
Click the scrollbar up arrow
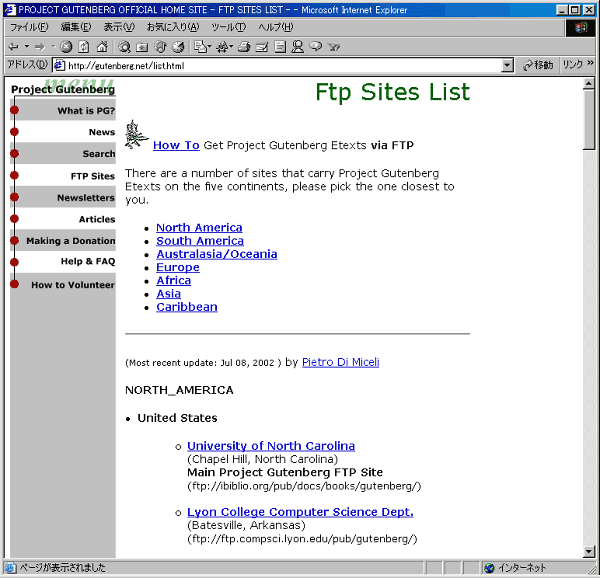tap(589, 84)
